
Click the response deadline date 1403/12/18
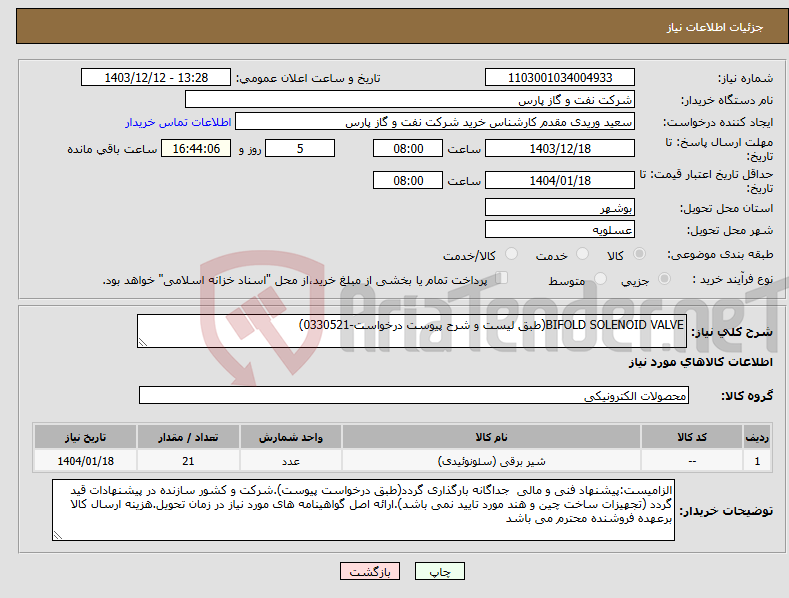pos(560,148)
